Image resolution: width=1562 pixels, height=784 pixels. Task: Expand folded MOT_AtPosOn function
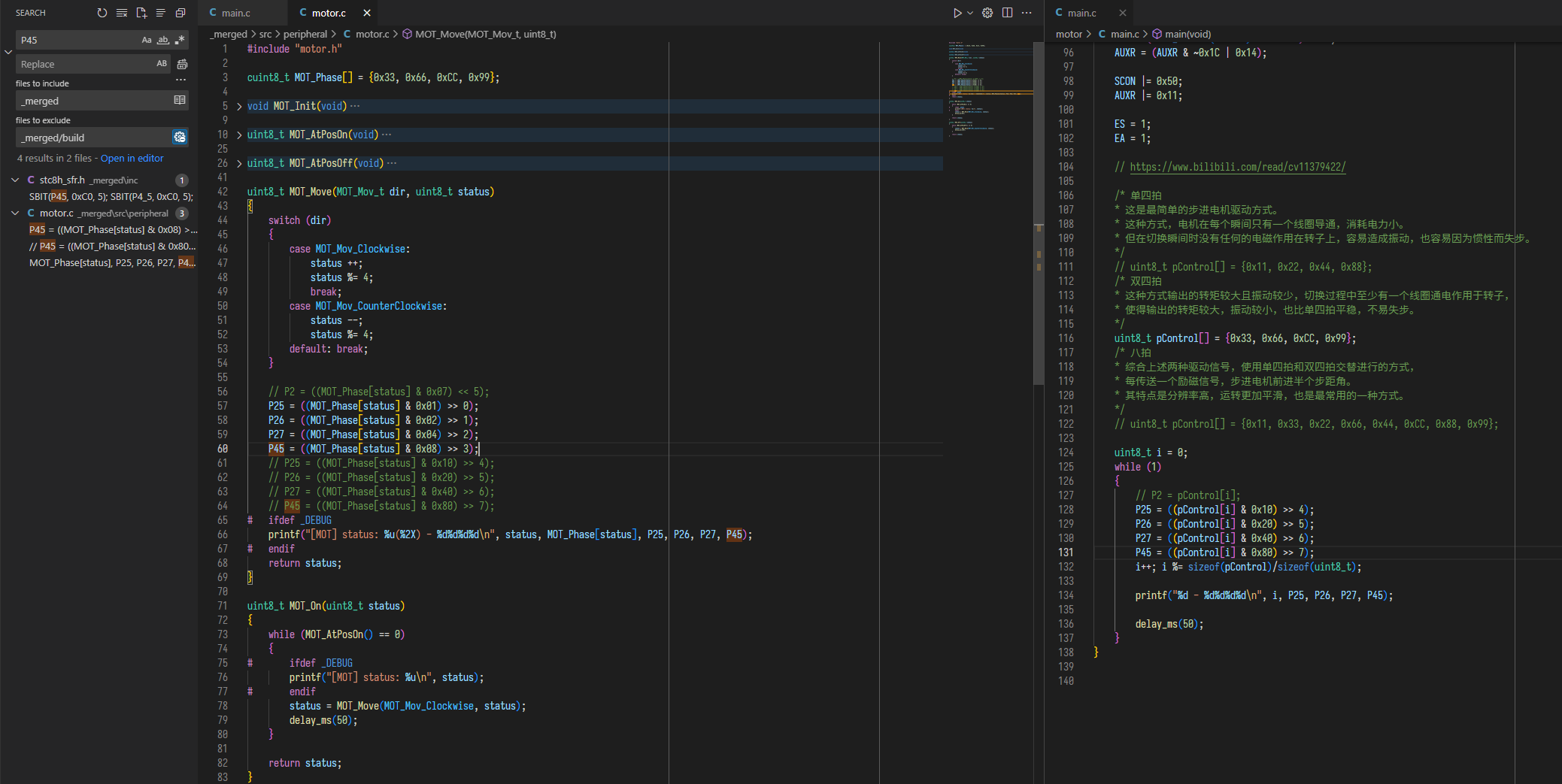239,135
